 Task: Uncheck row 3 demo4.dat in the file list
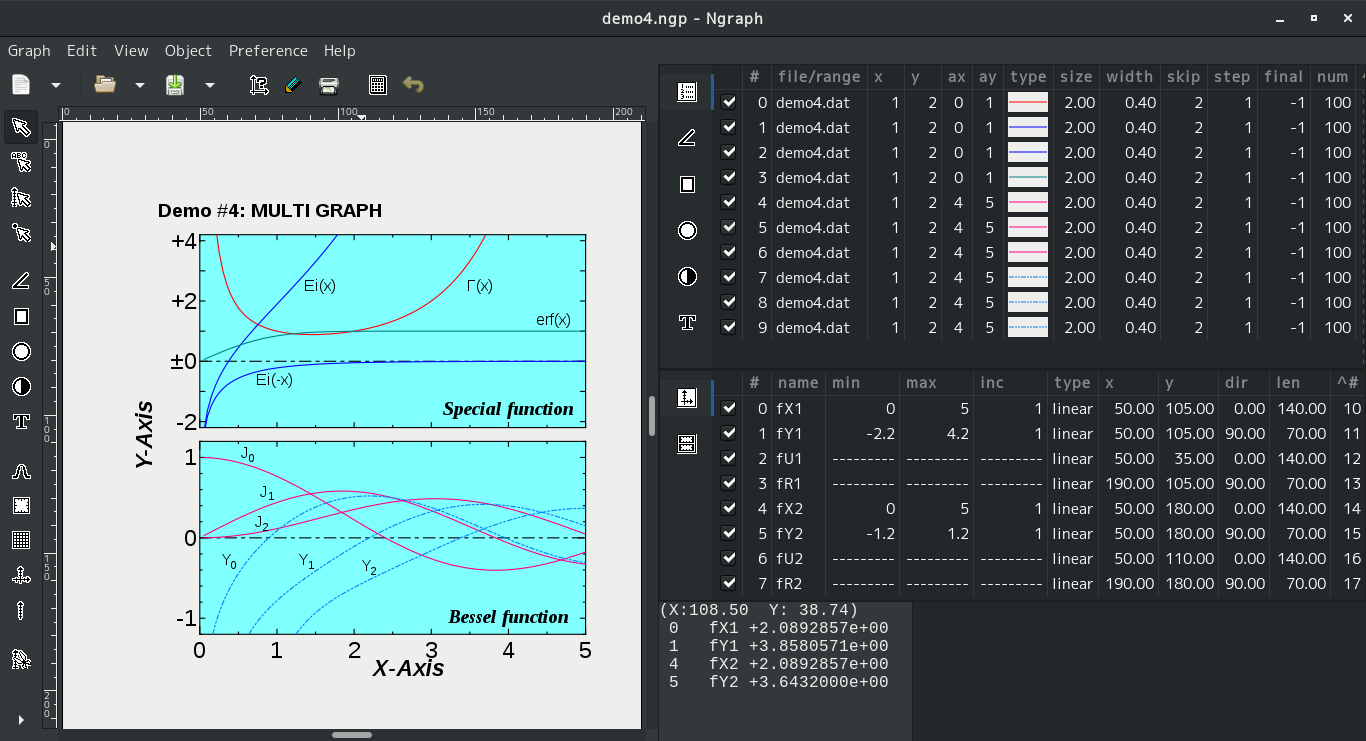pyautogui.click(x=729, y=177)
